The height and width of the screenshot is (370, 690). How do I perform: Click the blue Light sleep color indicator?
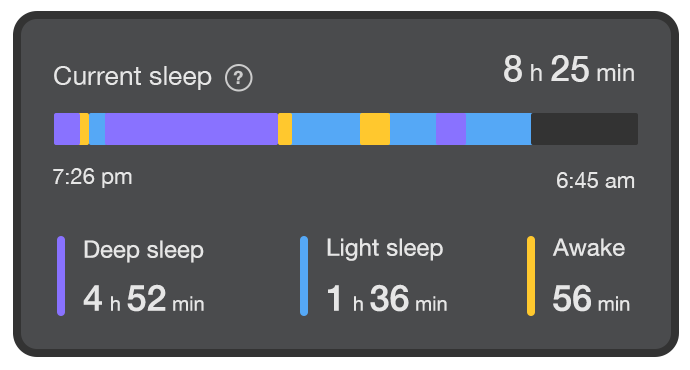tap(304, 276)
